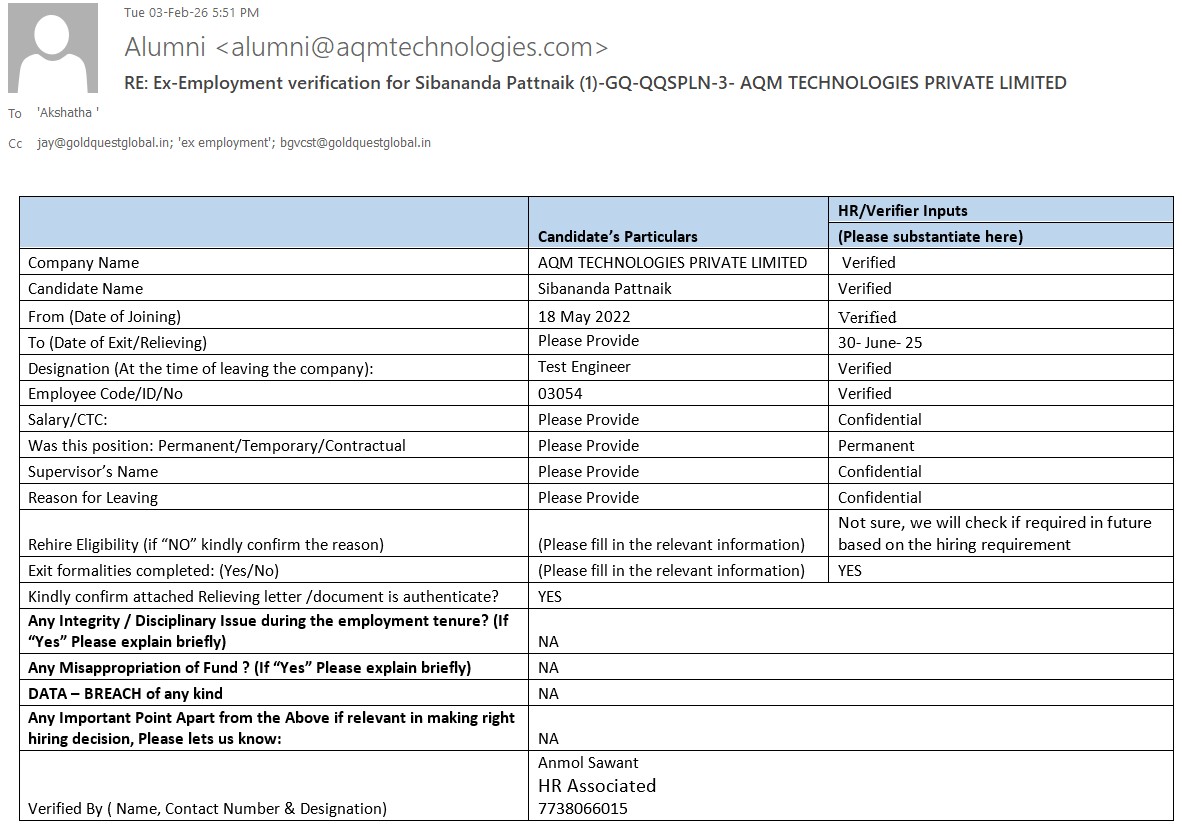Click Cc recipient jay@goldquestglobal.in
Image resolution: width=1182 pixels, height=831 pixels.
point(103,143)
